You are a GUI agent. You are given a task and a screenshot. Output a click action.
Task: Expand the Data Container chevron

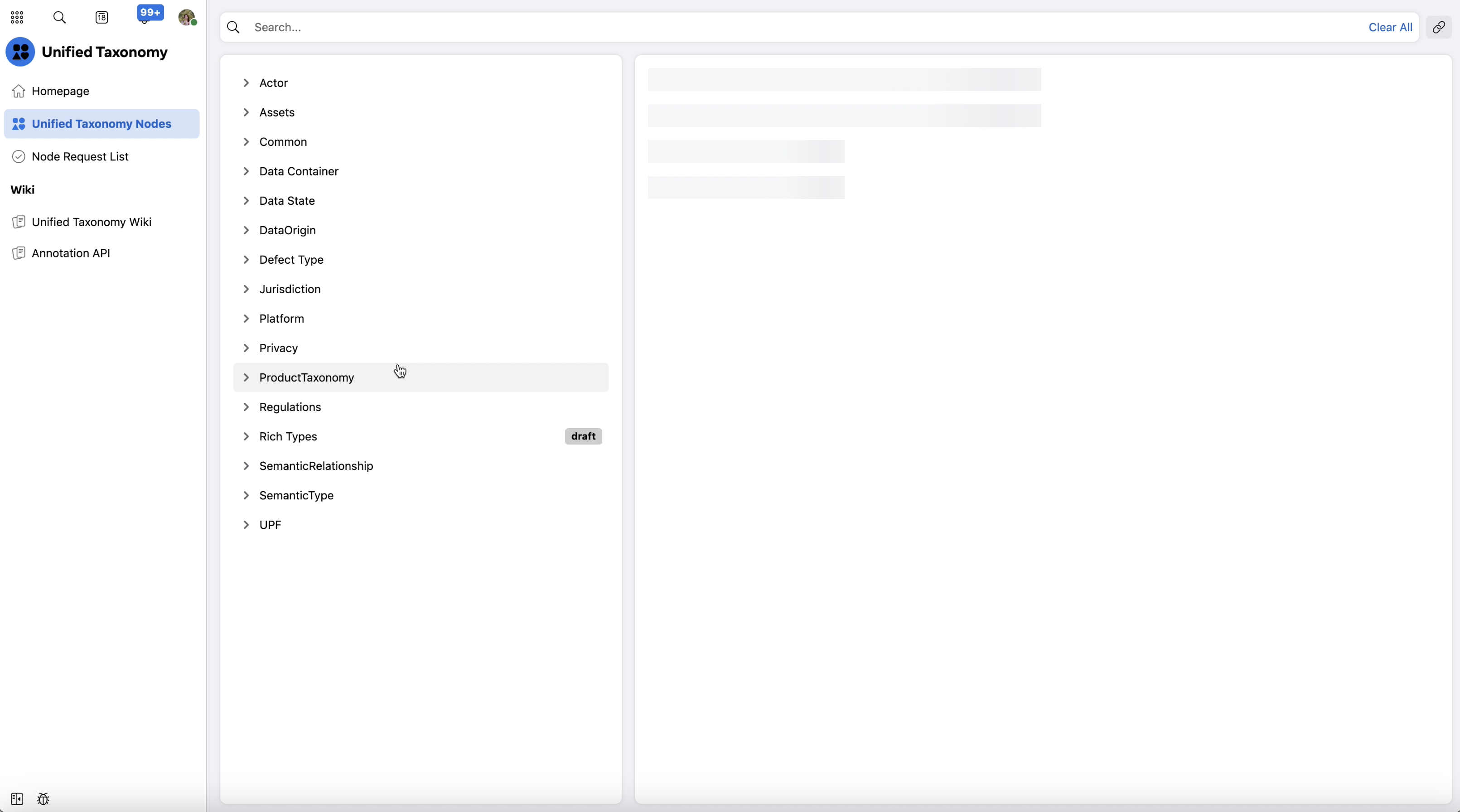(x=246, y=171)
